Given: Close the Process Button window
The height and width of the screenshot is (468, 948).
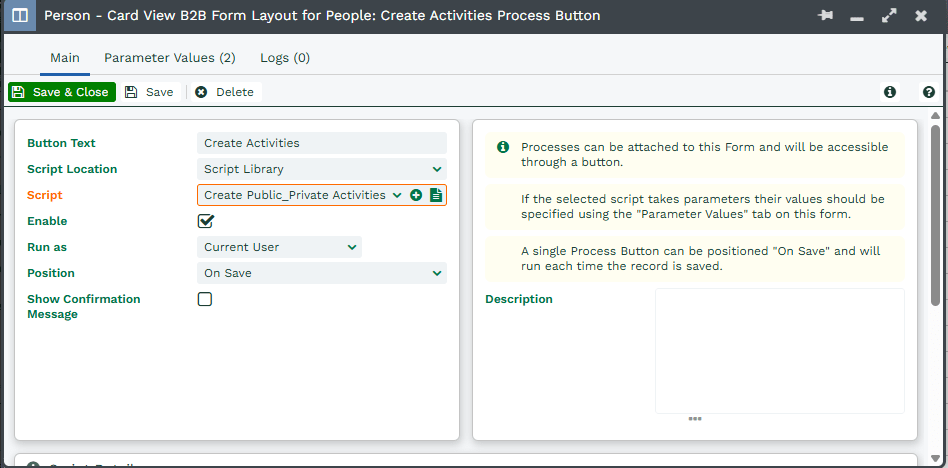Looking at the screenshot, I should 921,16.
